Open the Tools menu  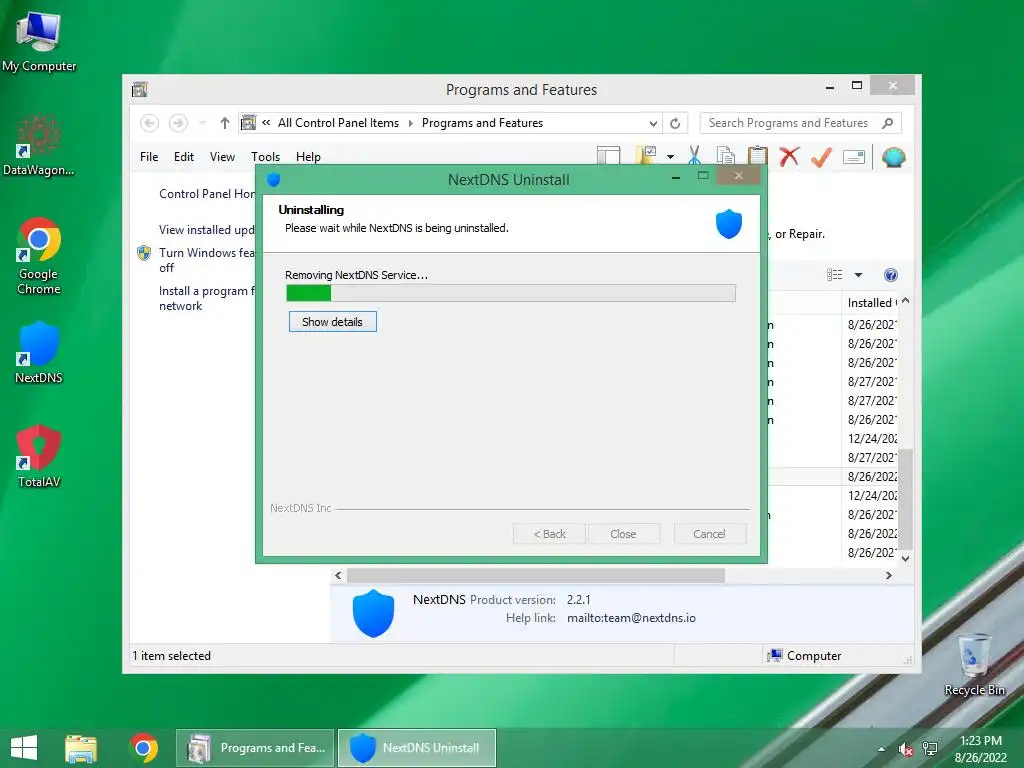(265, 157)
